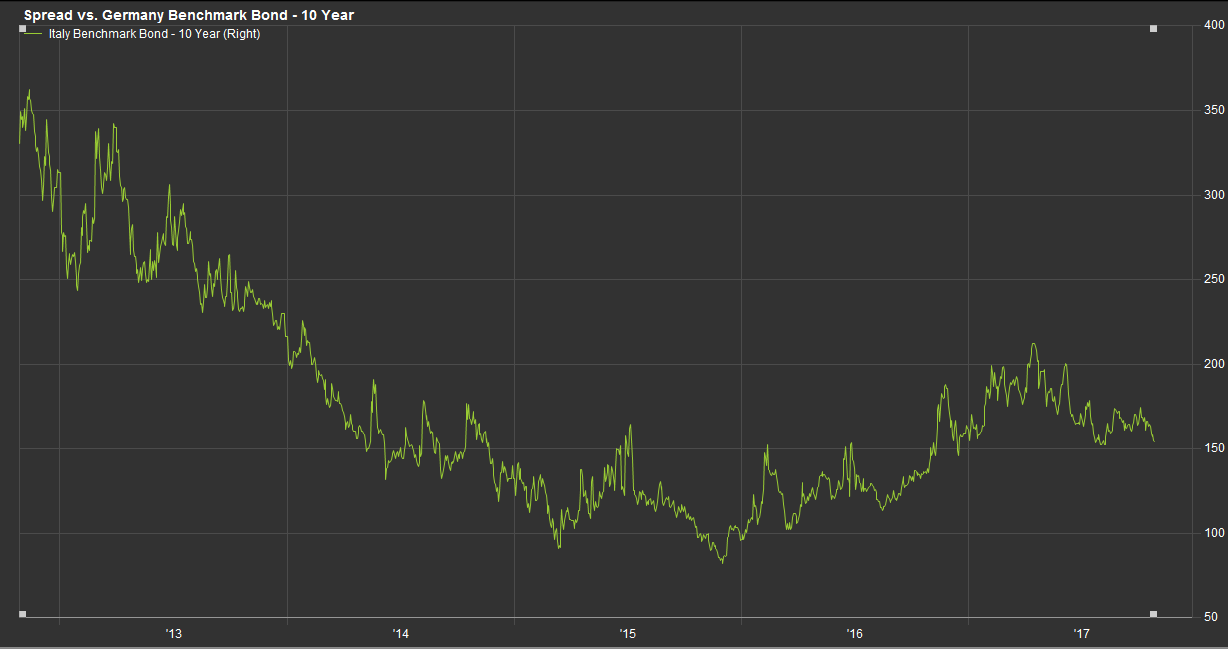The height and width of the screenshot is (649, 1228).
Task: Click the chart title "Spread vs. Germany Benchmark Bond - 10 Year"
Action: [x=189, y=15]
